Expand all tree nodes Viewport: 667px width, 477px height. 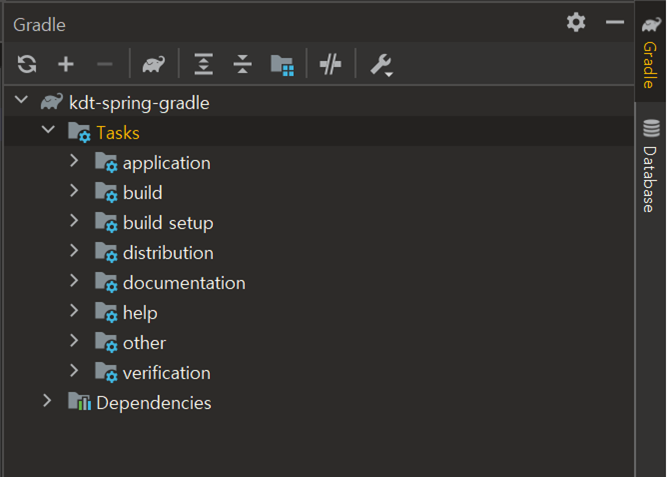tap(204, 64)
